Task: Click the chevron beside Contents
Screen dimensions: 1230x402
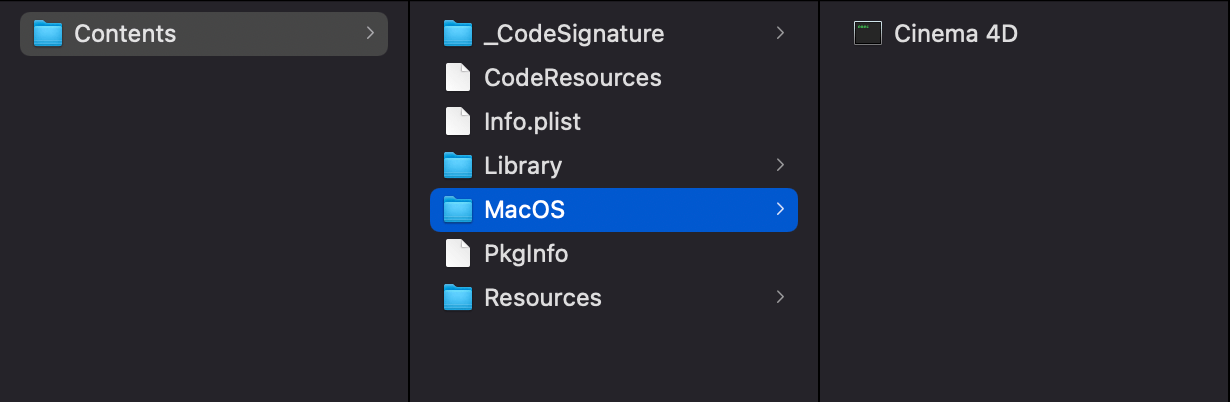Action: [x=370, y=33]
